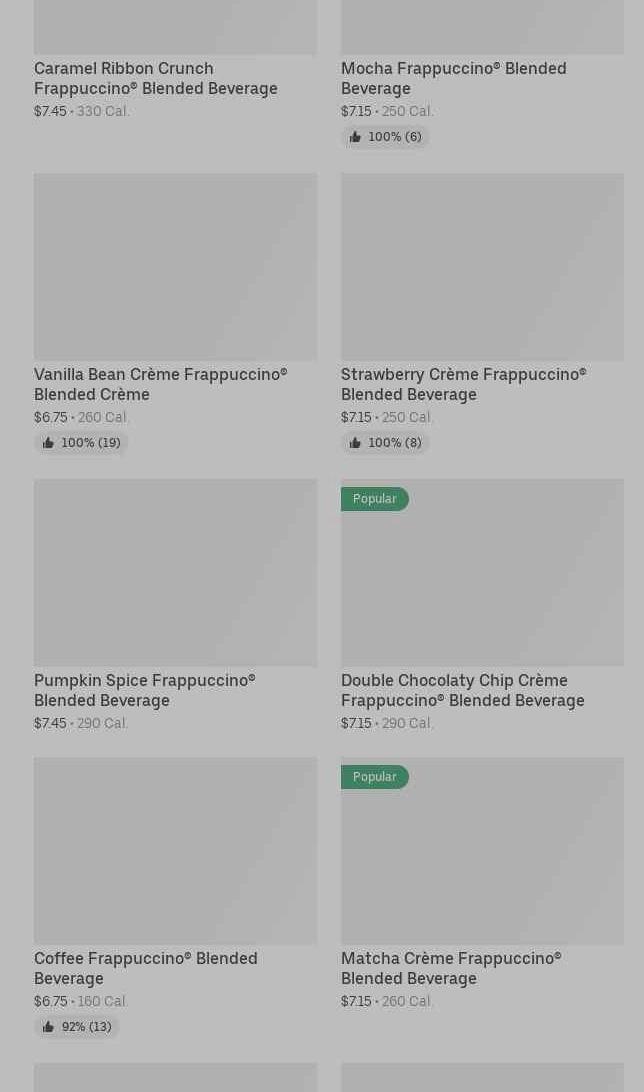Choose Strawberry Crème Frappuccino title text
The height and width of the screenshot is (1092, 644).
pos(463,384)
